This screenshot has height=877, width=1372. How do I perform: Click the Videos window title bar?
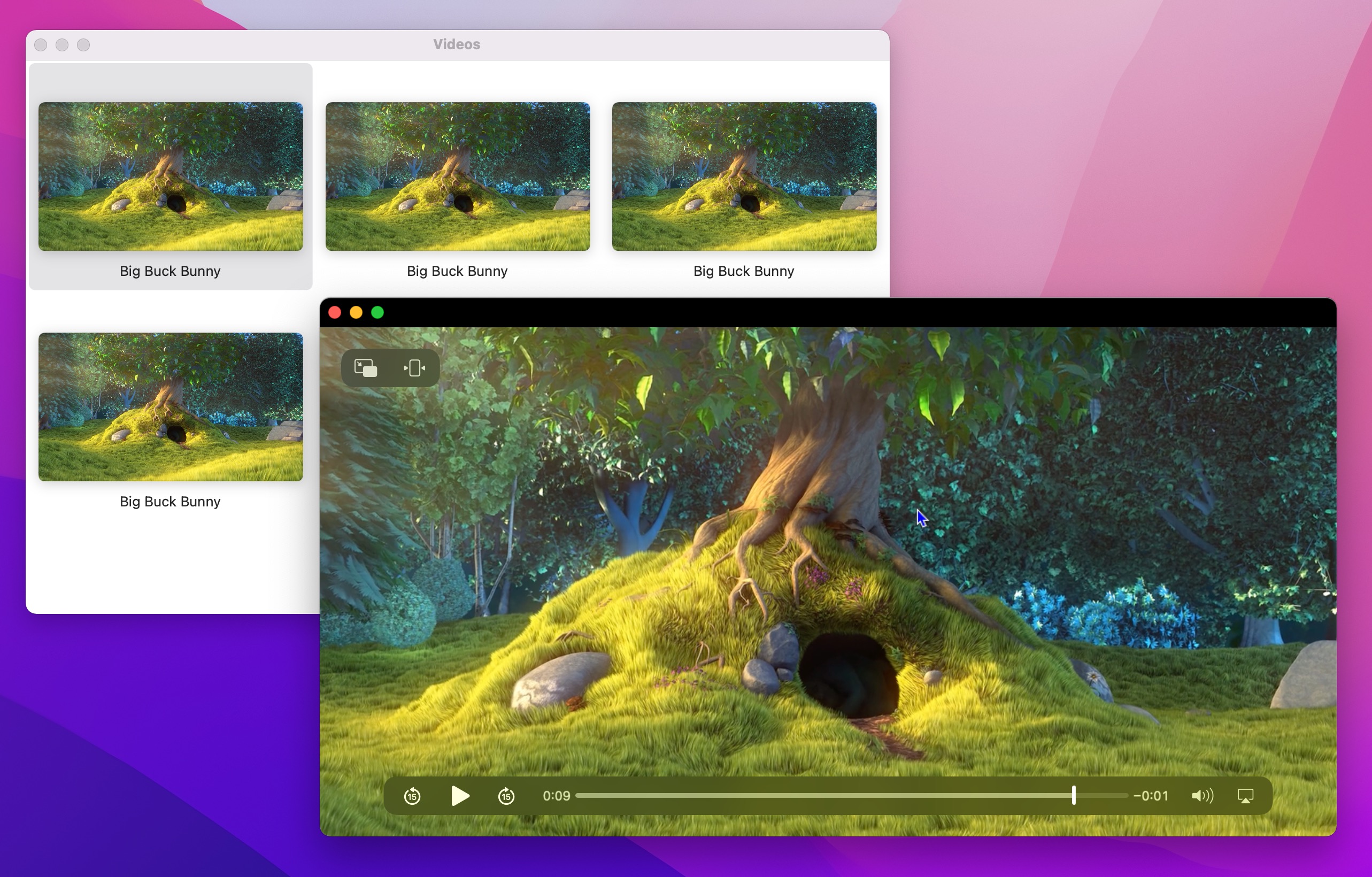(457, 44)
